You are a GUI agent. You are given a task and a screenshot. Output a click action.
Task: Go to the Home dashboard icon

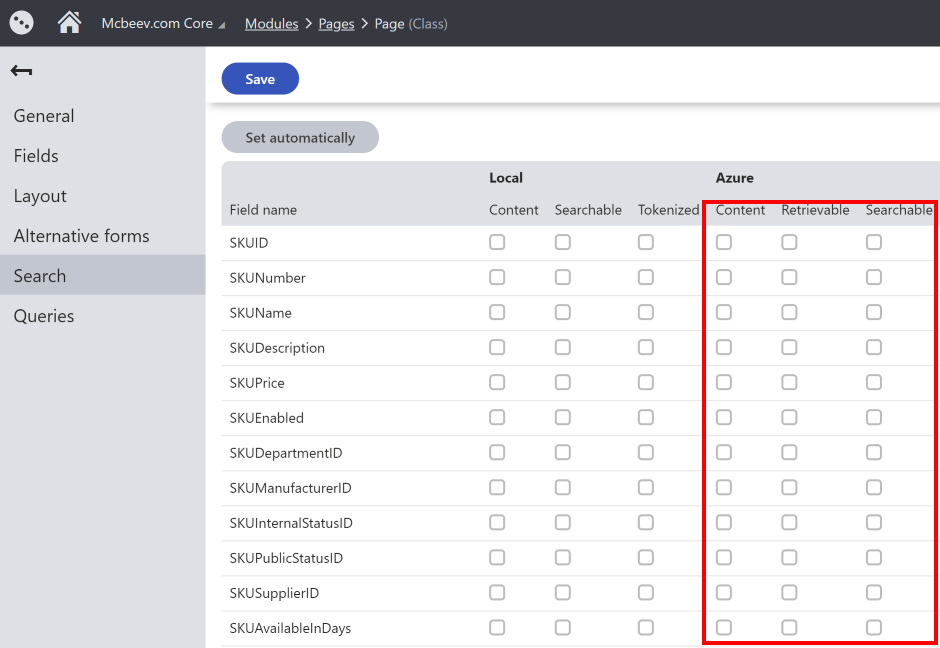69,23
